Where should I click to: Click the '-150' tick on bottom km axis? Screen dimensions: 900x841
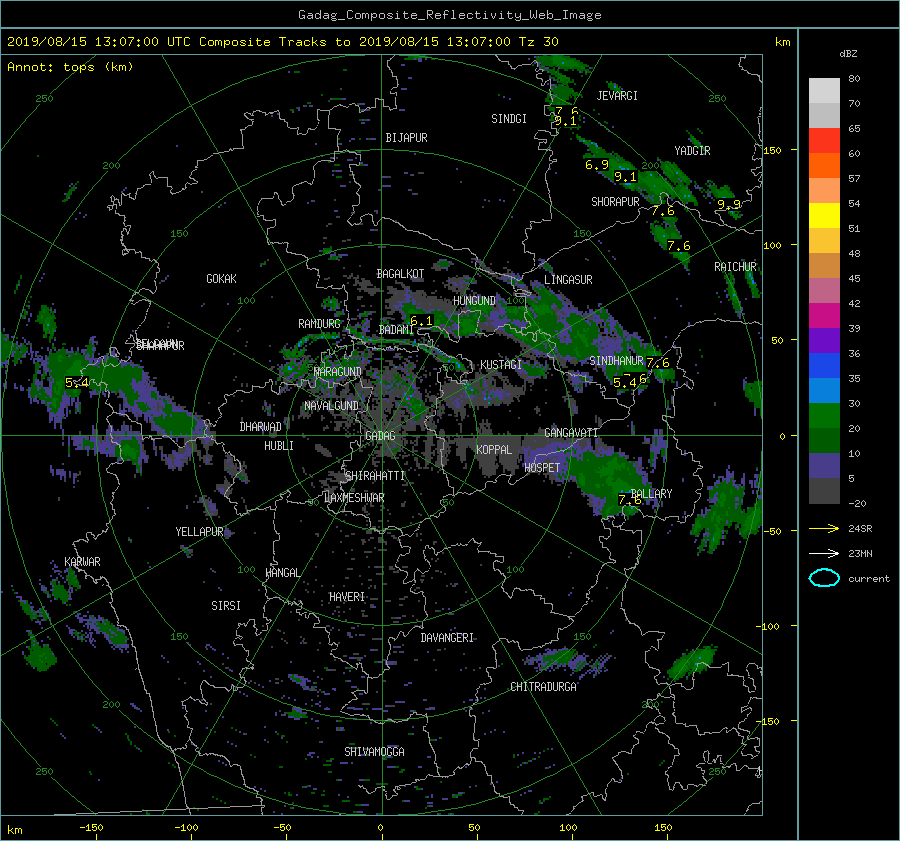(91, 828)
